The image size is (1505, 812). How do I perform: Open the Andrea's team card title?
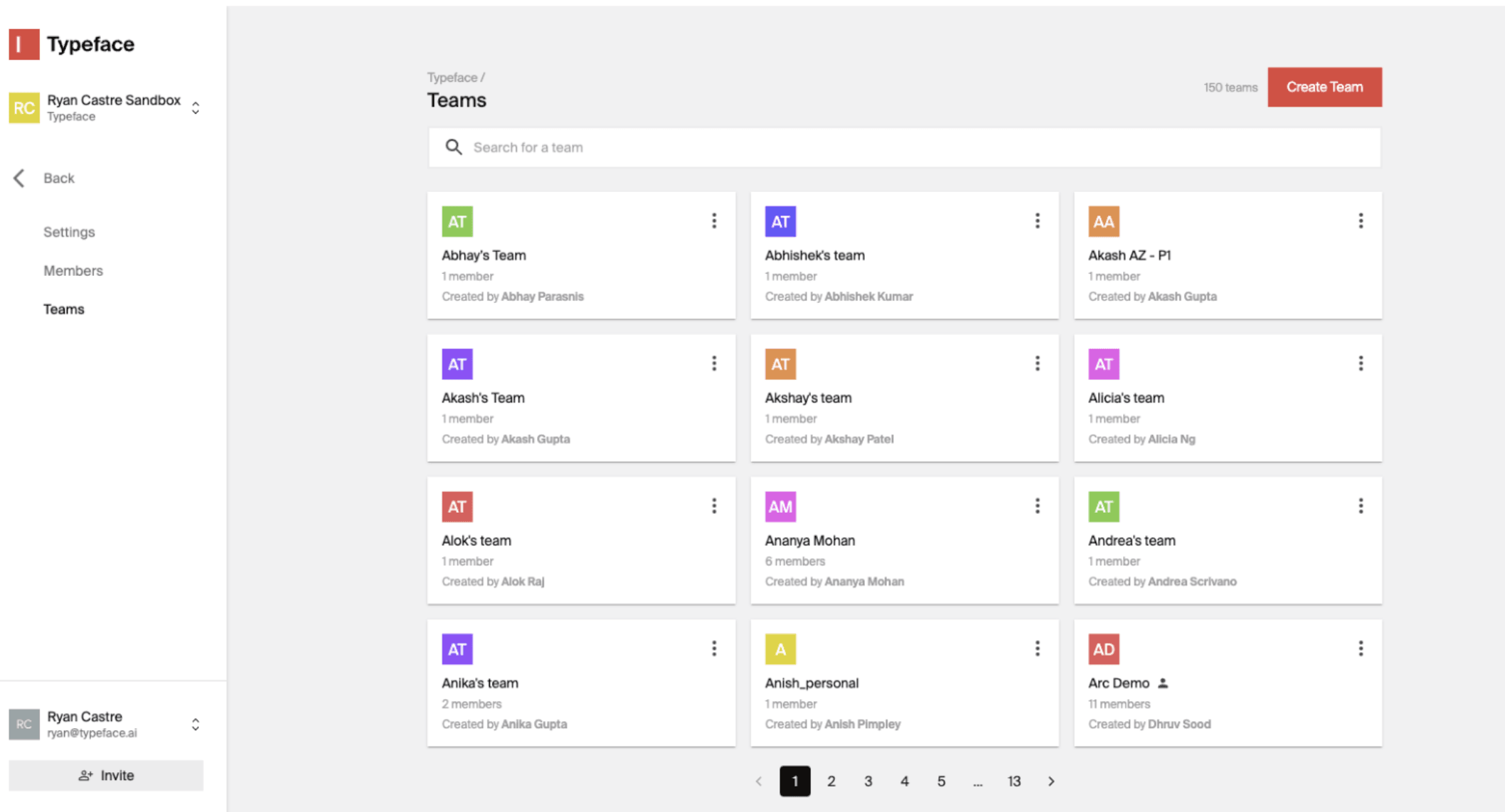pyautogui.click(x=1132, y=540)
